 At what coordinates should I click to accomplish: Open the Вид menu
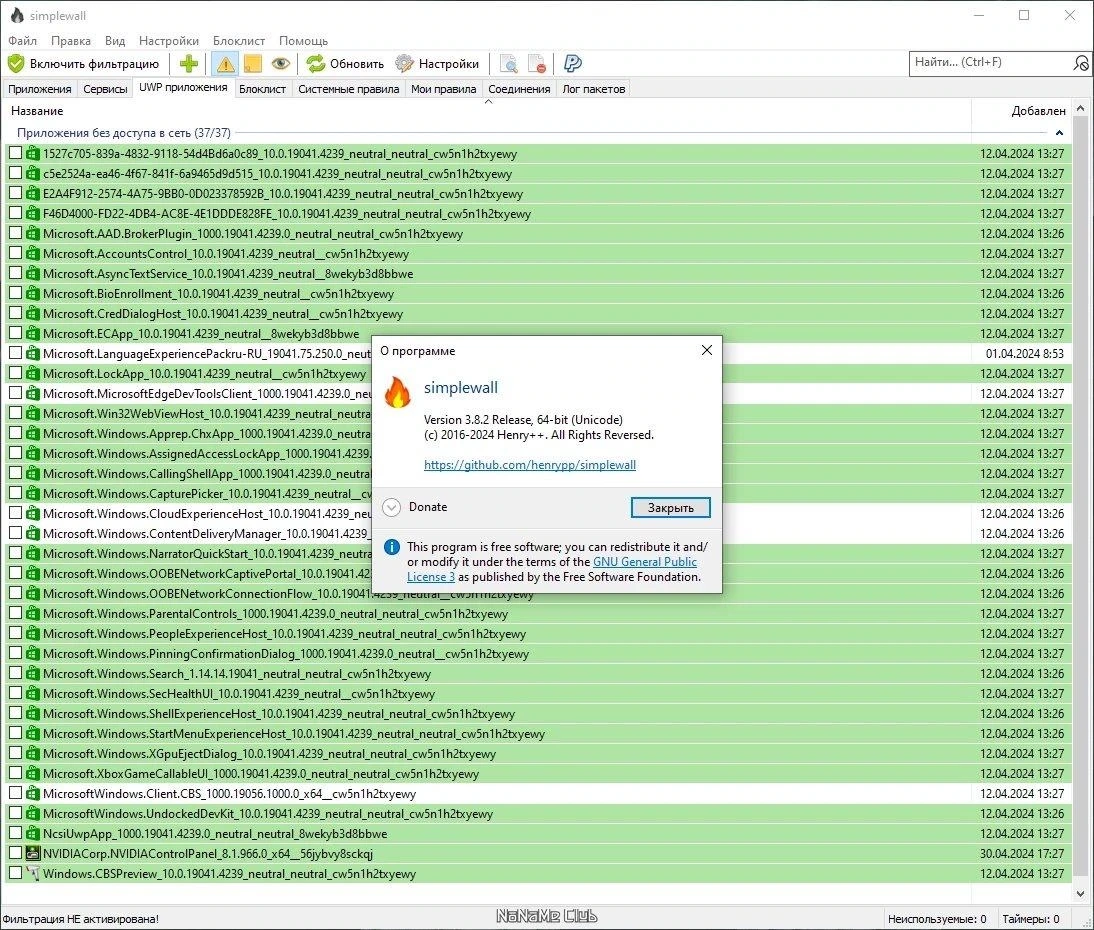pyautogui.click(x=115, y=40)
